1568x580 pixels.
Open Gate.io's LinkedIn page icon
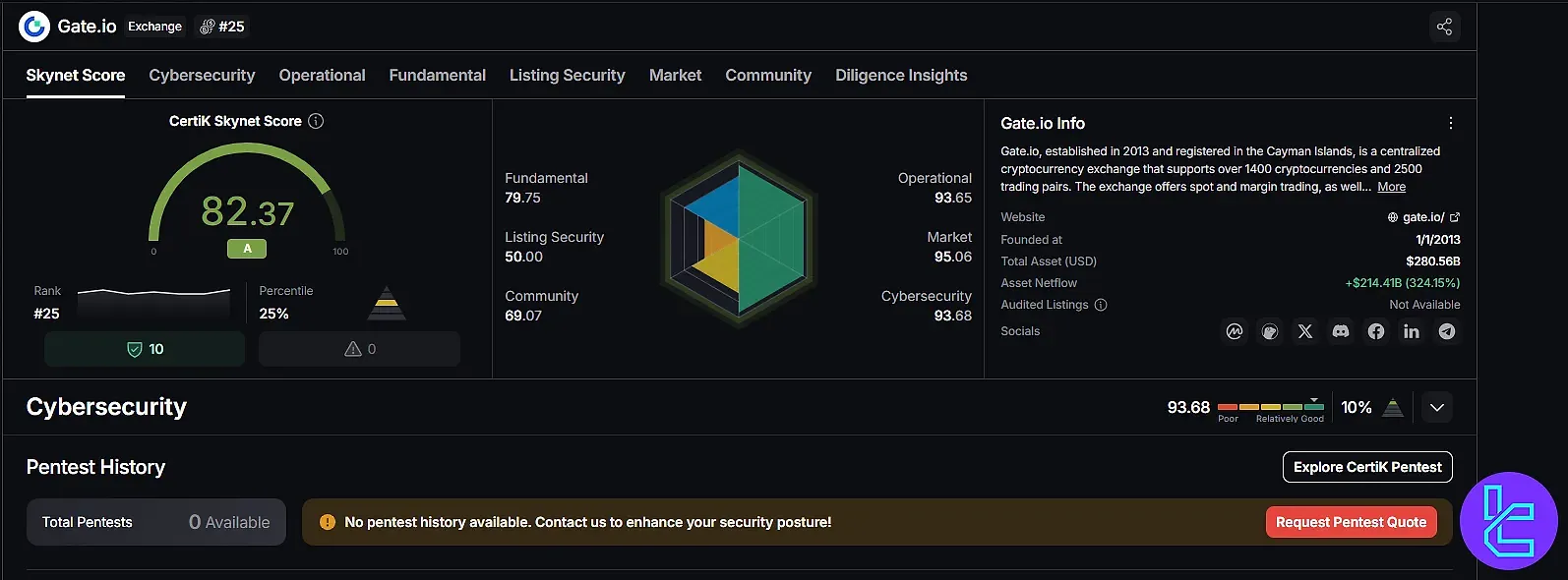tap(1412, 331)
